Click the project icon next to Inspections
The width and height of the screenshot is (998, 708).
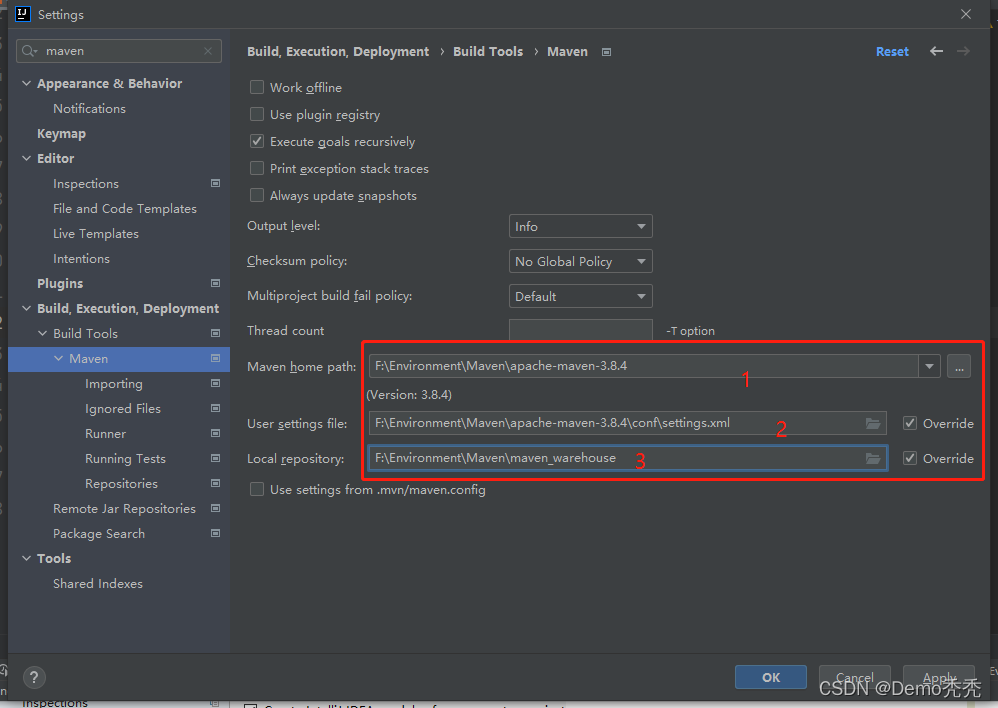coord(216,183)
